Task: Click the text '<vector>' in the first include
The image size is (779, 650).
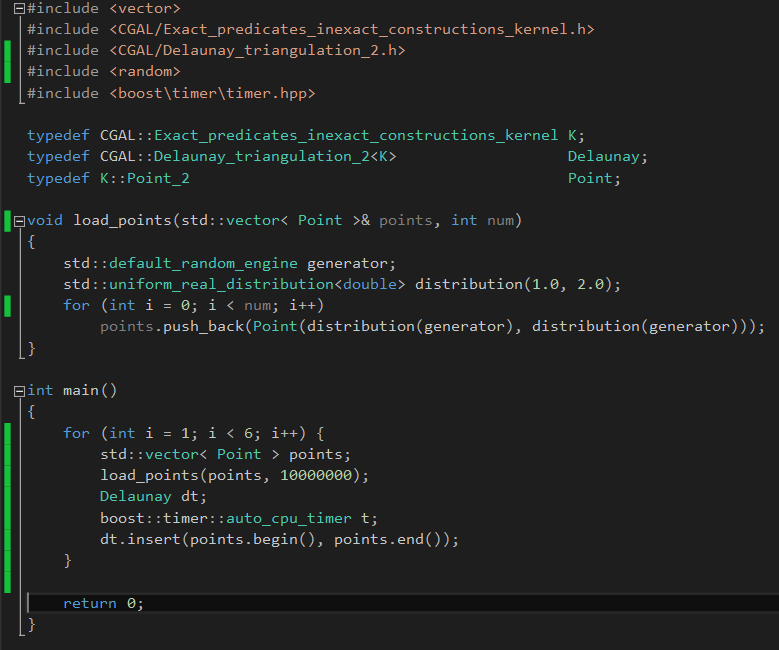Action: coord(145,8)
